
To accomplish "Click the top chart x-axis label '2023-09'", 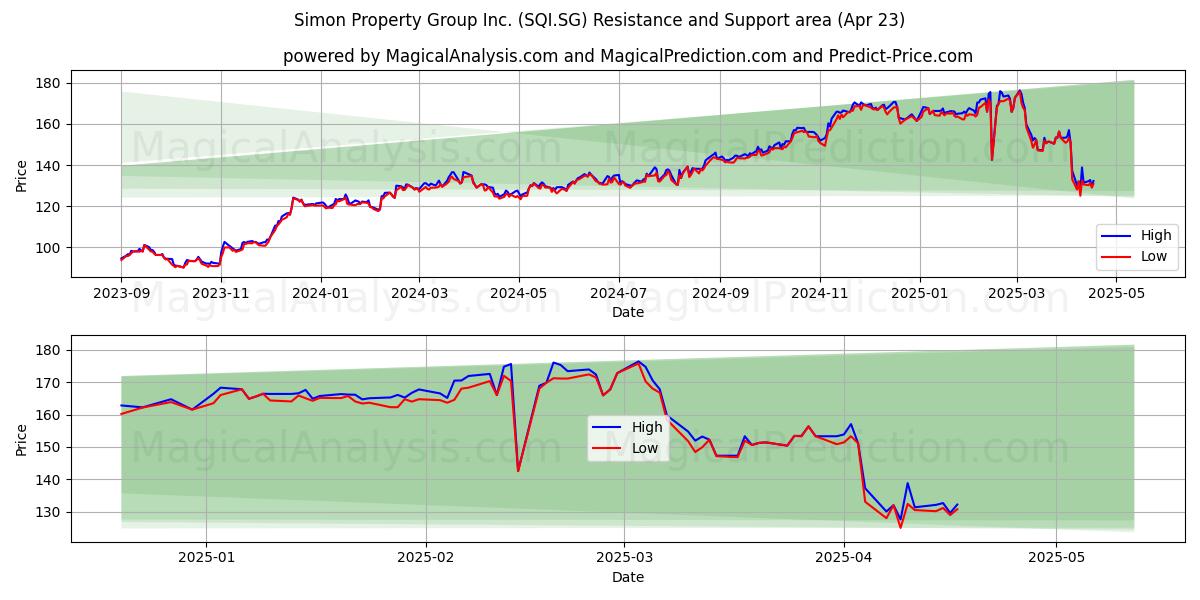I will pos(122,295).
